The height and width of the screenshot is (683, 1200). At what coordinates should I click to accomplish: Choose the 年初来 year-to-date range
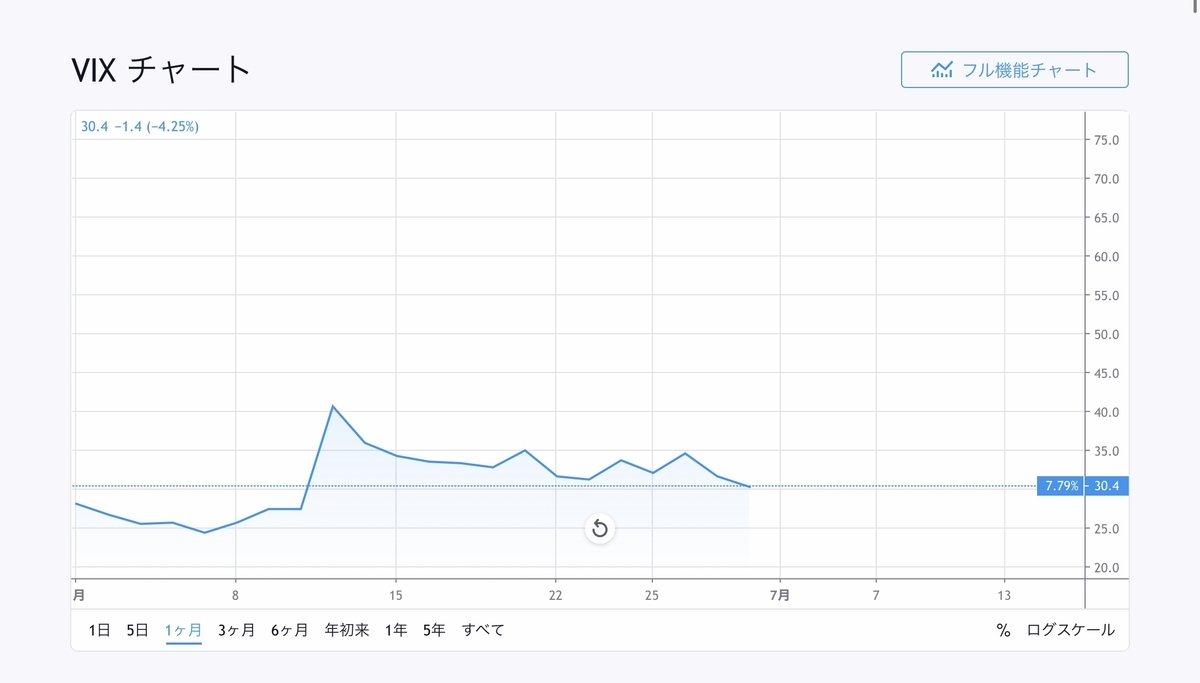(347, 630)
